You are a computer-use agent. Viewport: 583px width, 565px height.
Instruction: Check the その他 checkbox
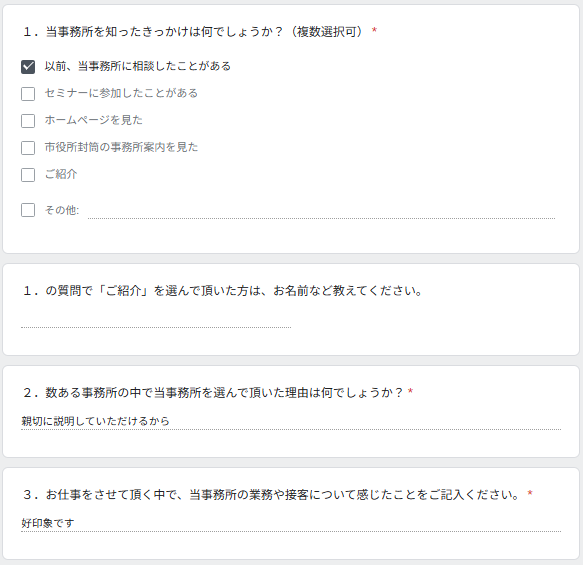click(28, 210)
